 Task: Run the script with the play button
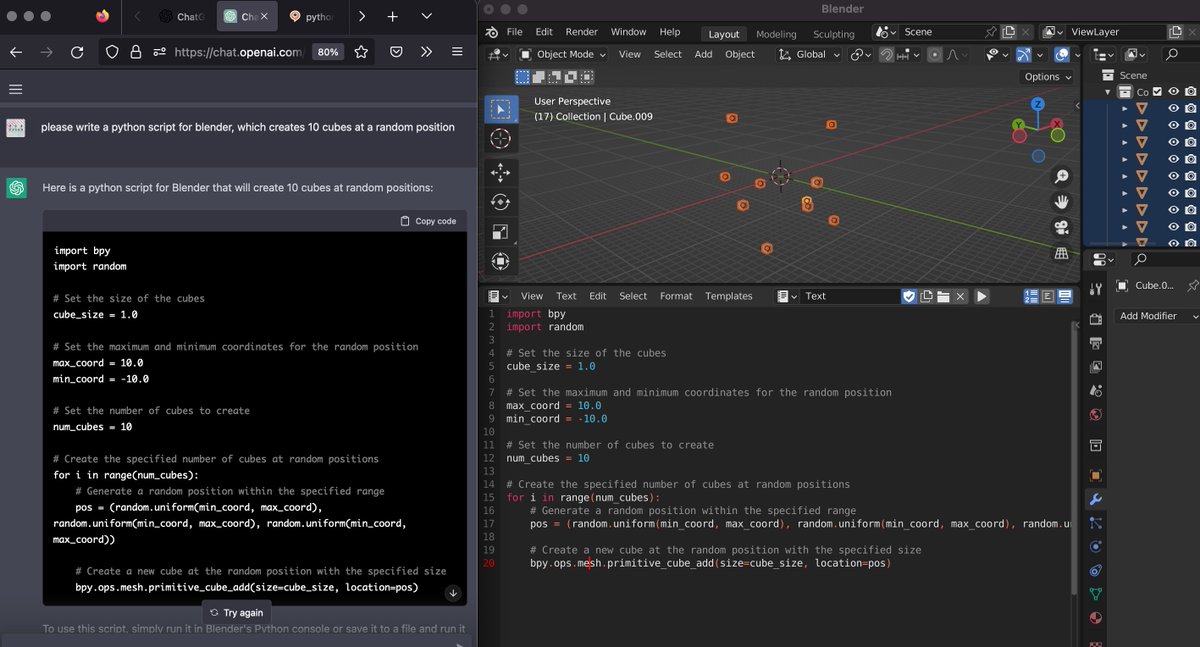tap(982, 296)
